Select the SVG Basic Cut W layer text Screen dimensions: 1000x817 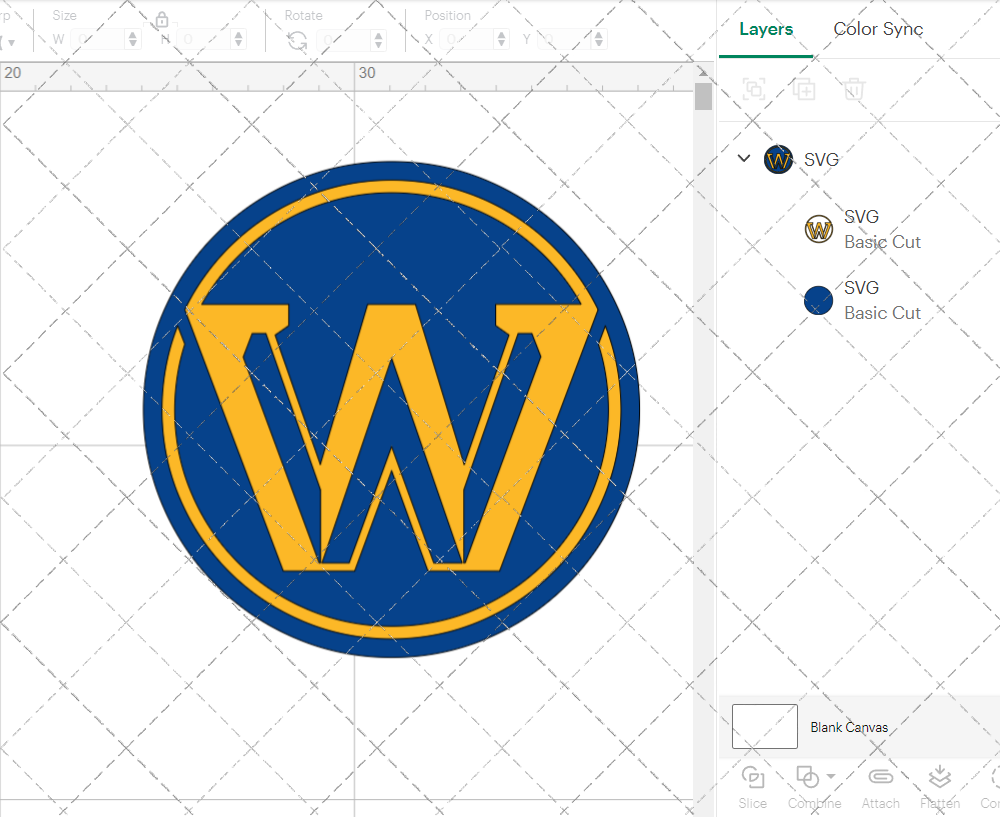[882, 230]
